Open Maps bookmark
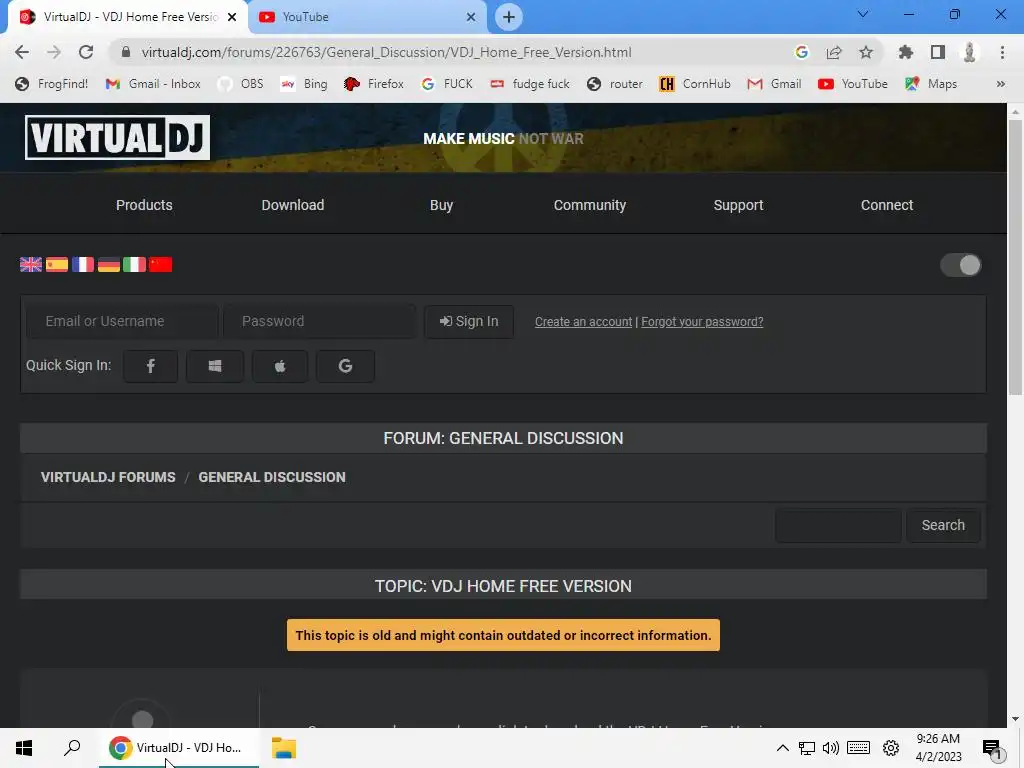This screenshot has width=1024, height=768. click(x=931, y=84)
